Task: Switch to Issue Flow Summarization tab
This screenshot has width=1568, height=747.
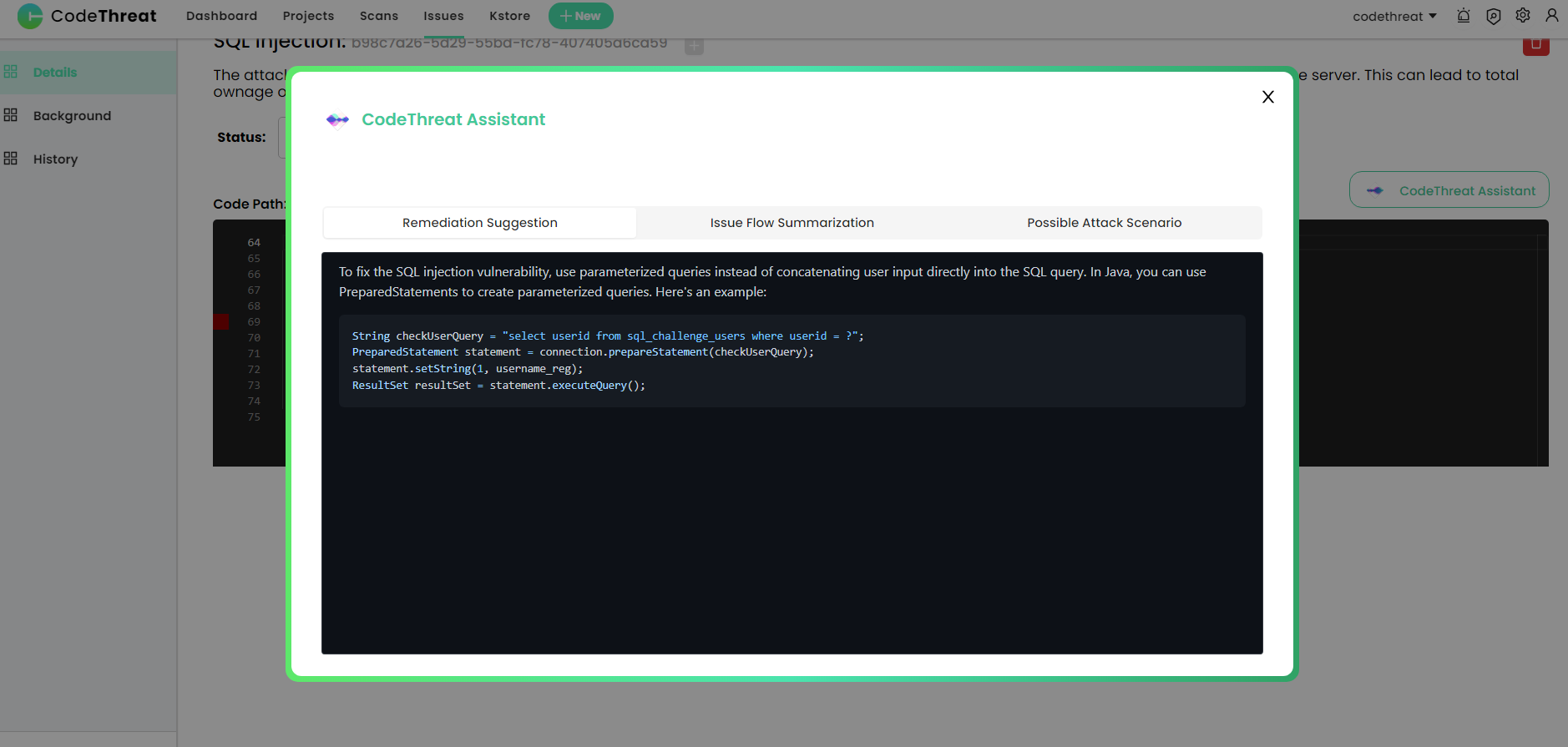Action: [792, 223]
